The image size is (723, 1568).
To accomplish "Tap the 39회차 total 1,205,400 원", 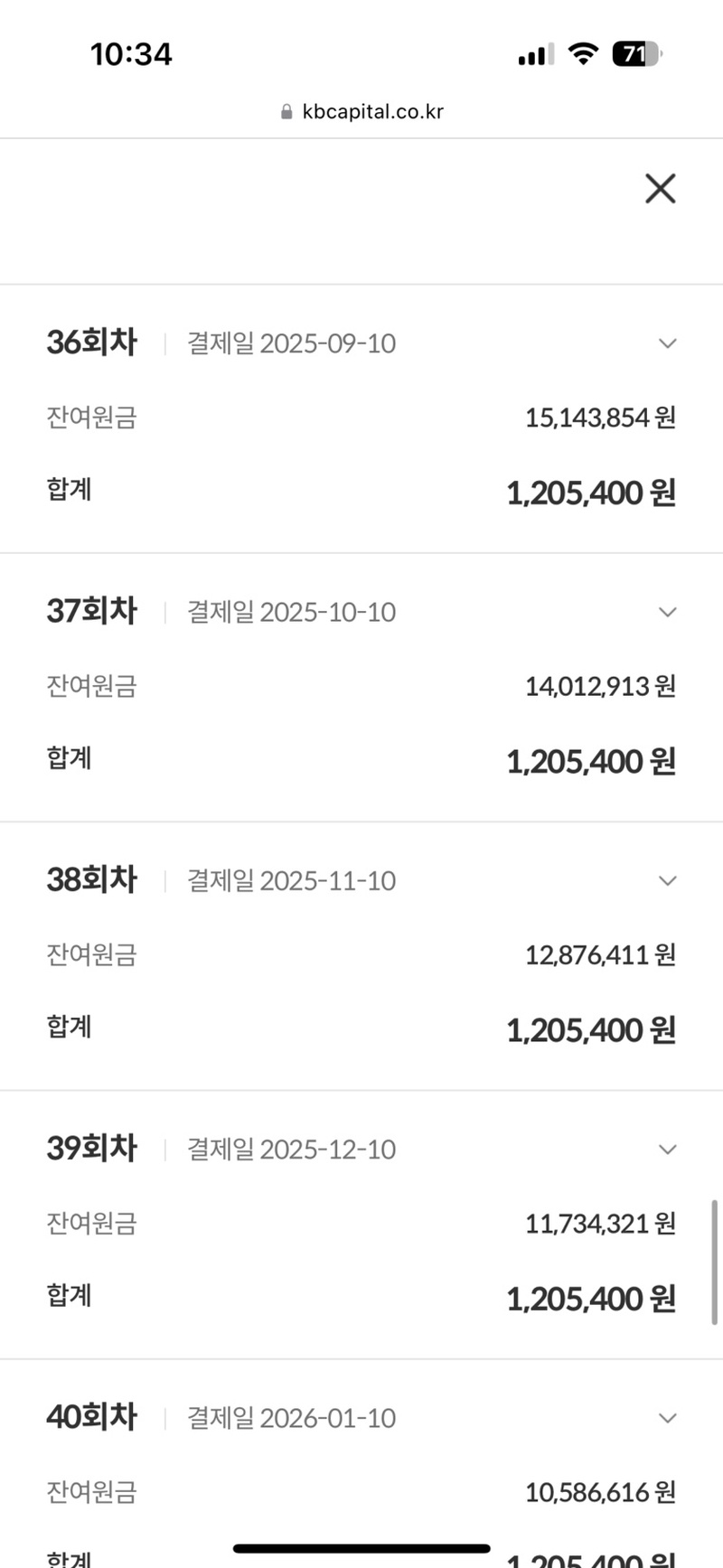I will pos(590,1300).
